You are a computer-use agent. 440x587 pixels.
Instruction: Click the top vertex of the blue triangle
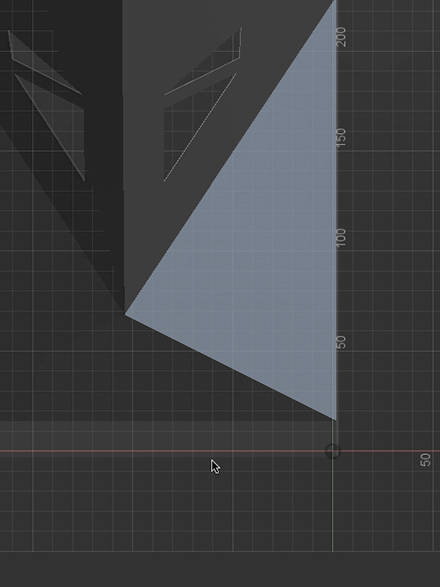tap(335, 1)
